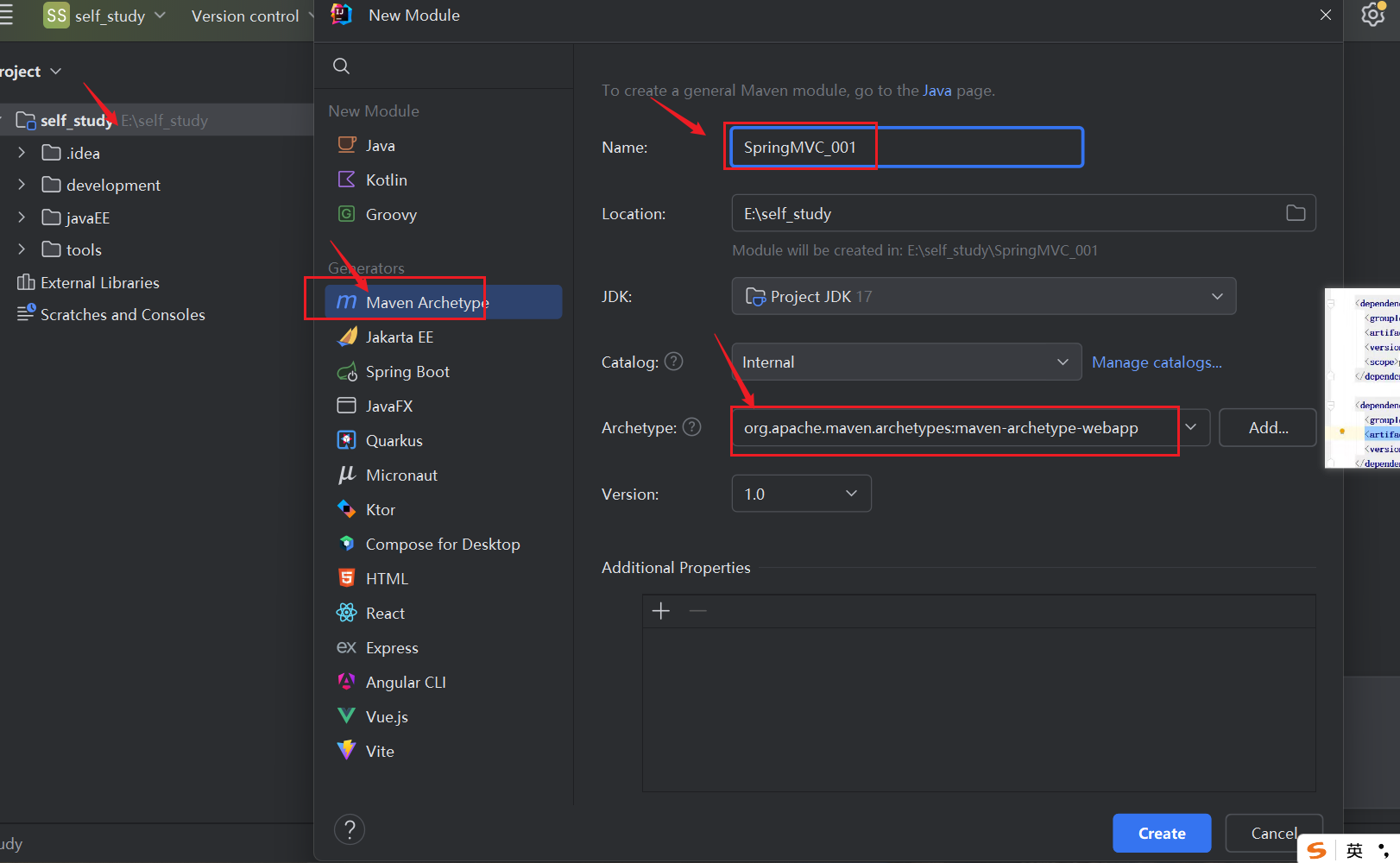
Task: Expand the development folder
Action: 22,185
